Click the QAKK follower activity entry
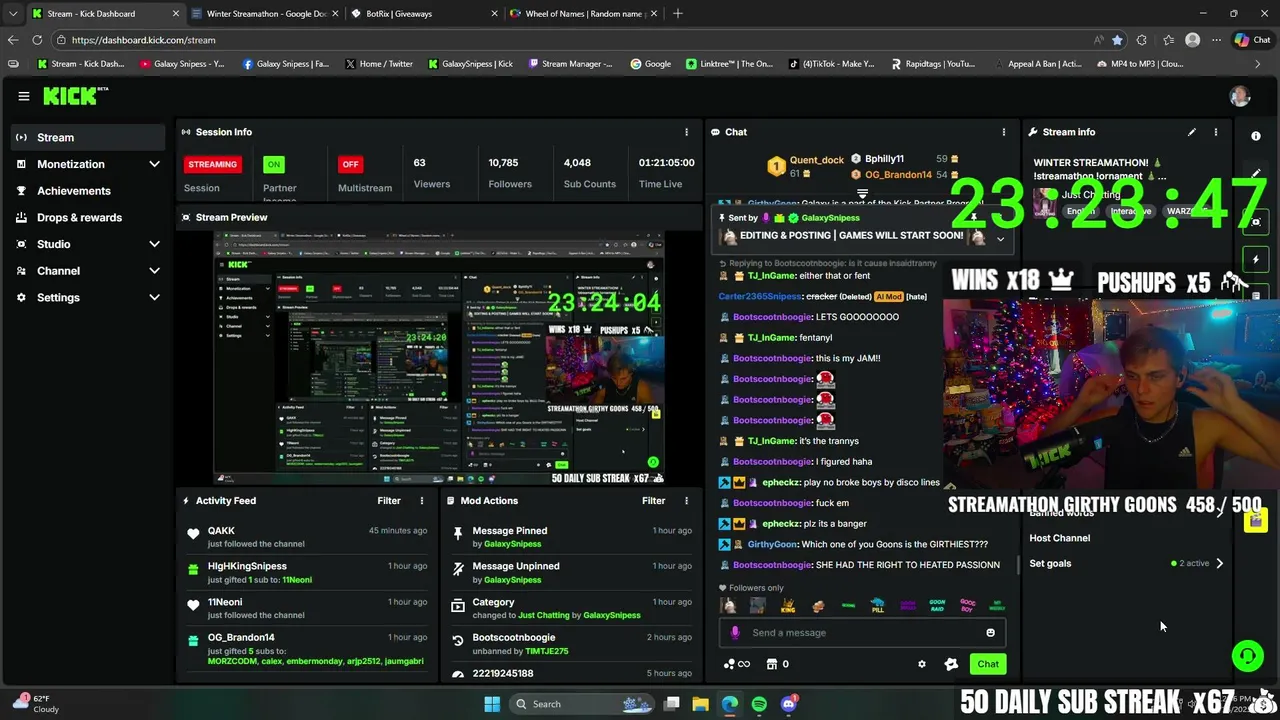Image resolution: width=1280 pixels, height=720 pixels. 306,537
